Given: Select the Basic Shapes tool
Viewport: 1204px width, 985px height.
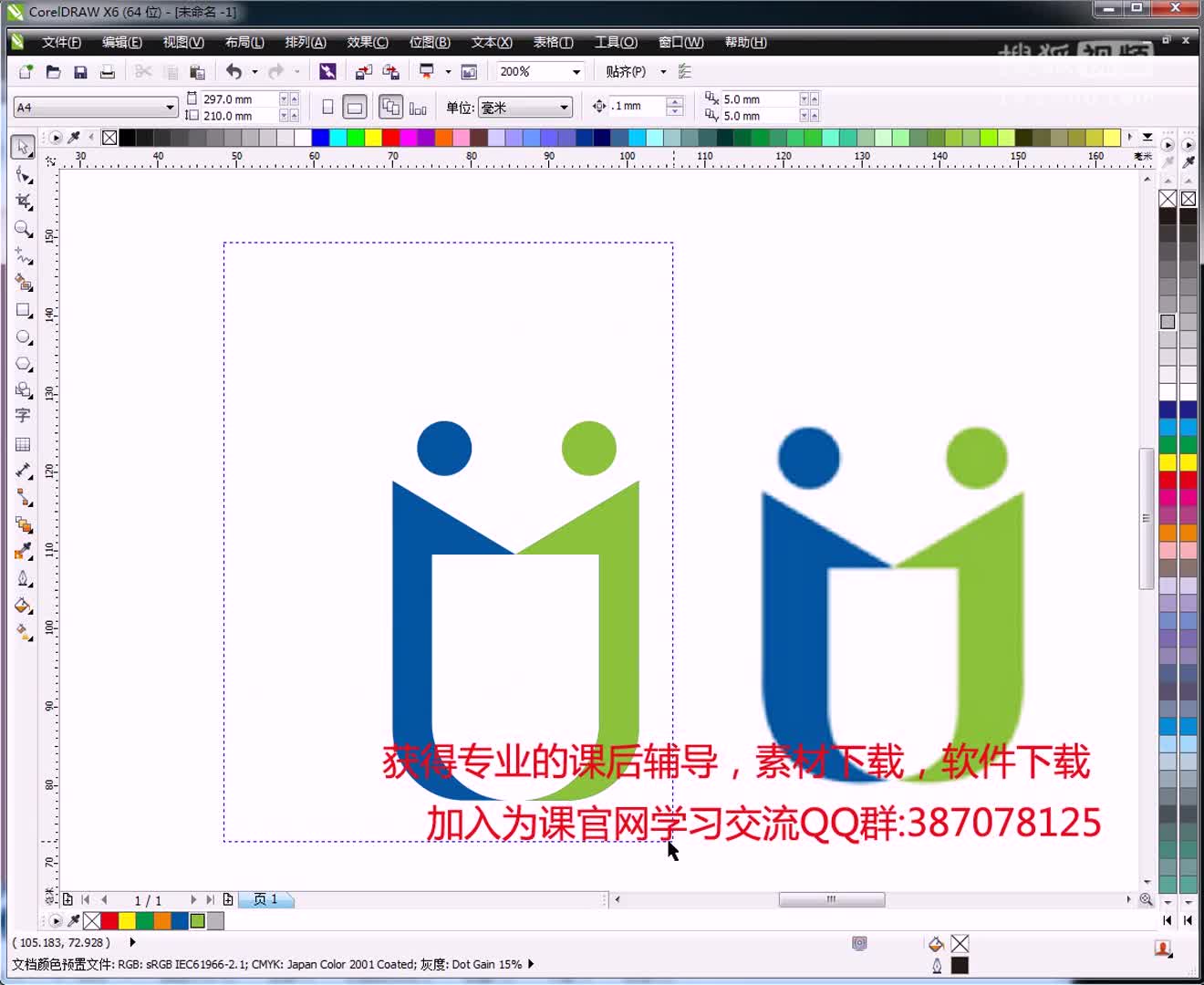Looking at the screenshot, I should (x=23, y=390).
